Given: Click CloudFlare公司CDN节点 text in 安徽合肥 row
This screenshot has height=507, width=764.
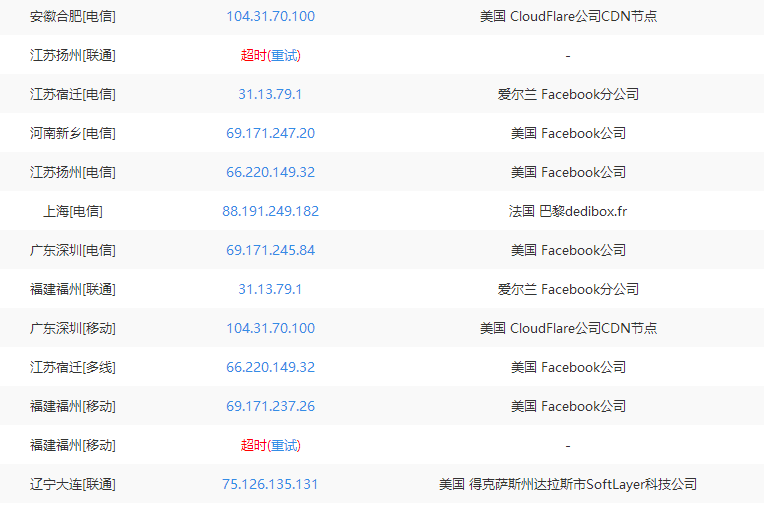Looking at the screenshot, I should [583, 17].
